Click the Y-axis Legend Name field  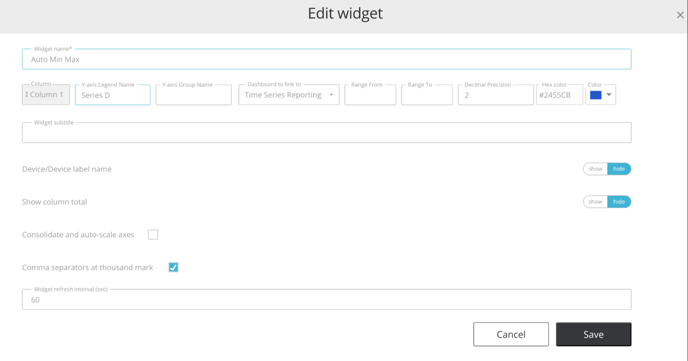coord(113,95)
